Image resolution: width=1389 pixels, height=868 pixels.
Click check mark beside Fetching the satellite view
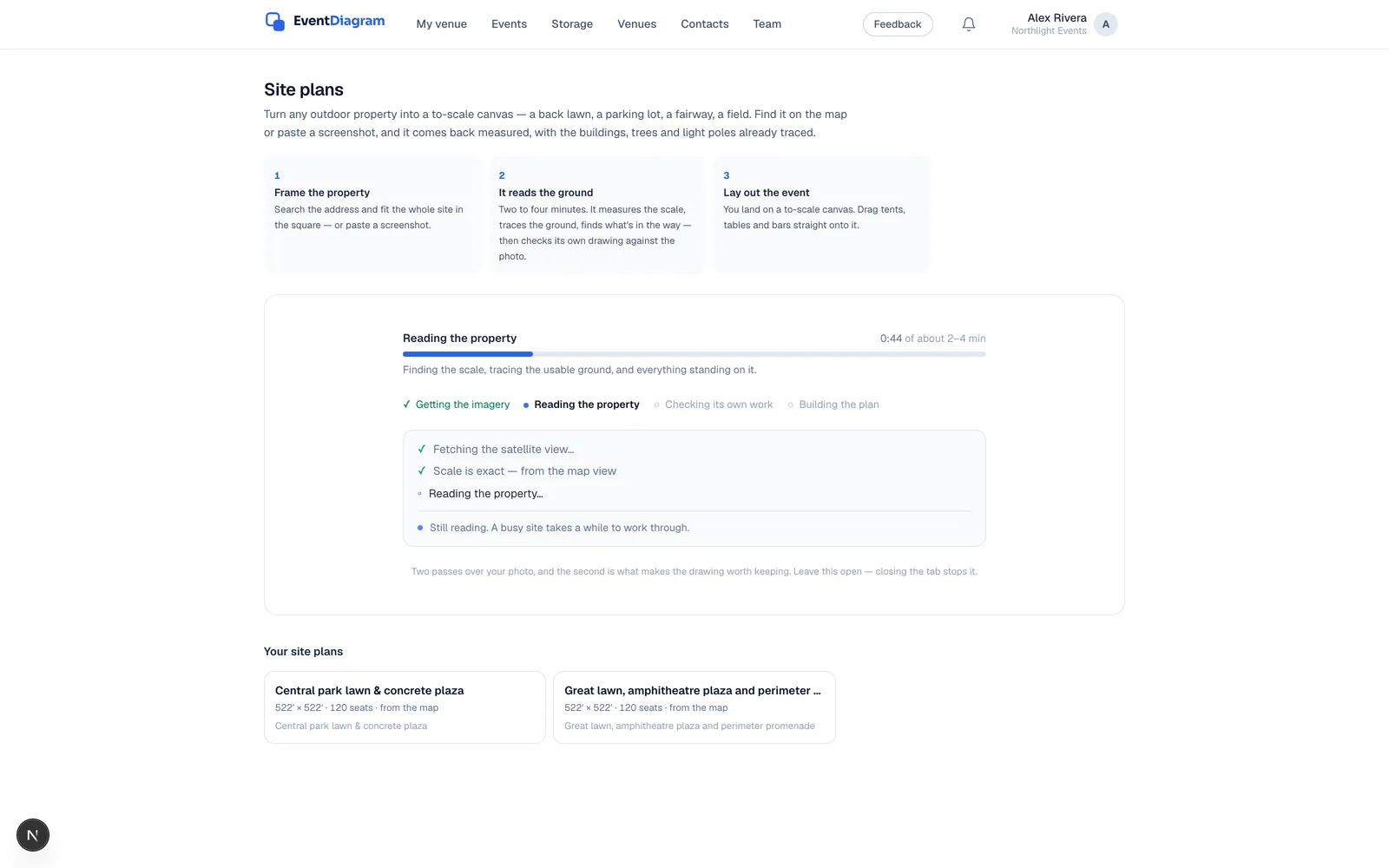422,450
